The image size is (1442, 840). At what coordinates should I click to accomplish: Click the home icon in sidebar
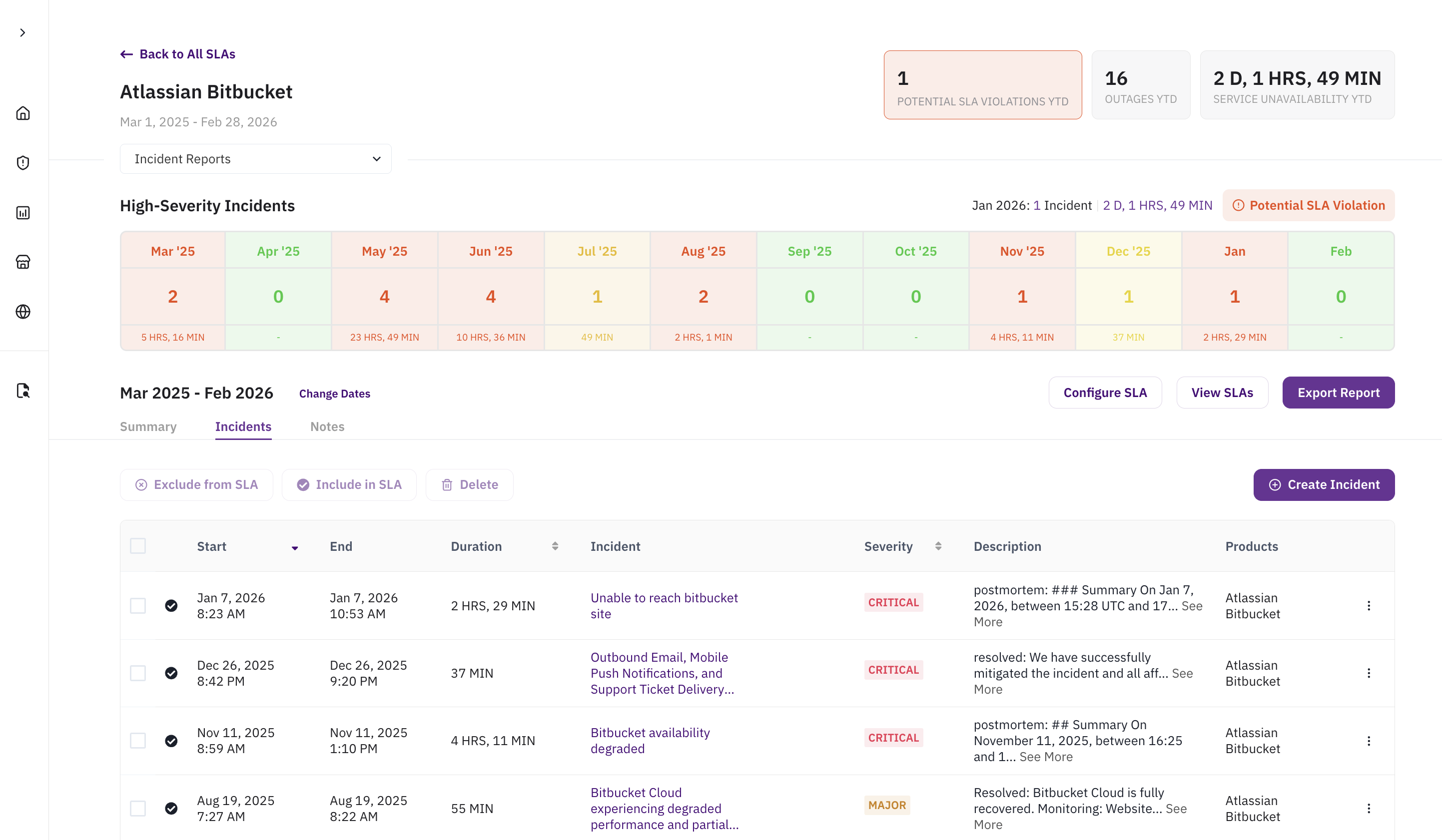click(x=23, y=113)
